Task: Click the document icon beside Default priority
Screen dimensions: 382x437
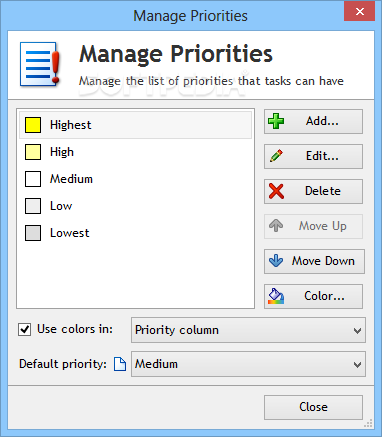Action: click(x=120, y=364)
